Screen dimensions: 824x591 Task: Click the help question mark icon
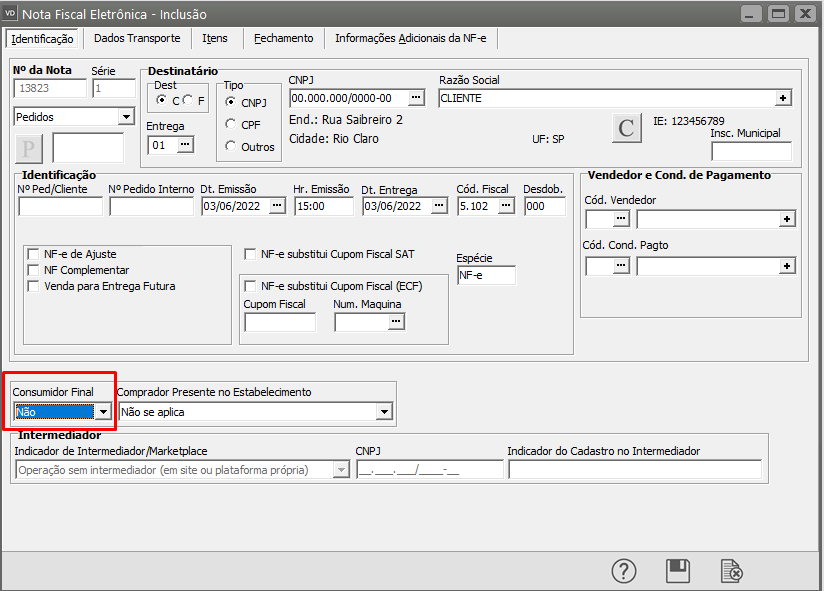point(624,570)
